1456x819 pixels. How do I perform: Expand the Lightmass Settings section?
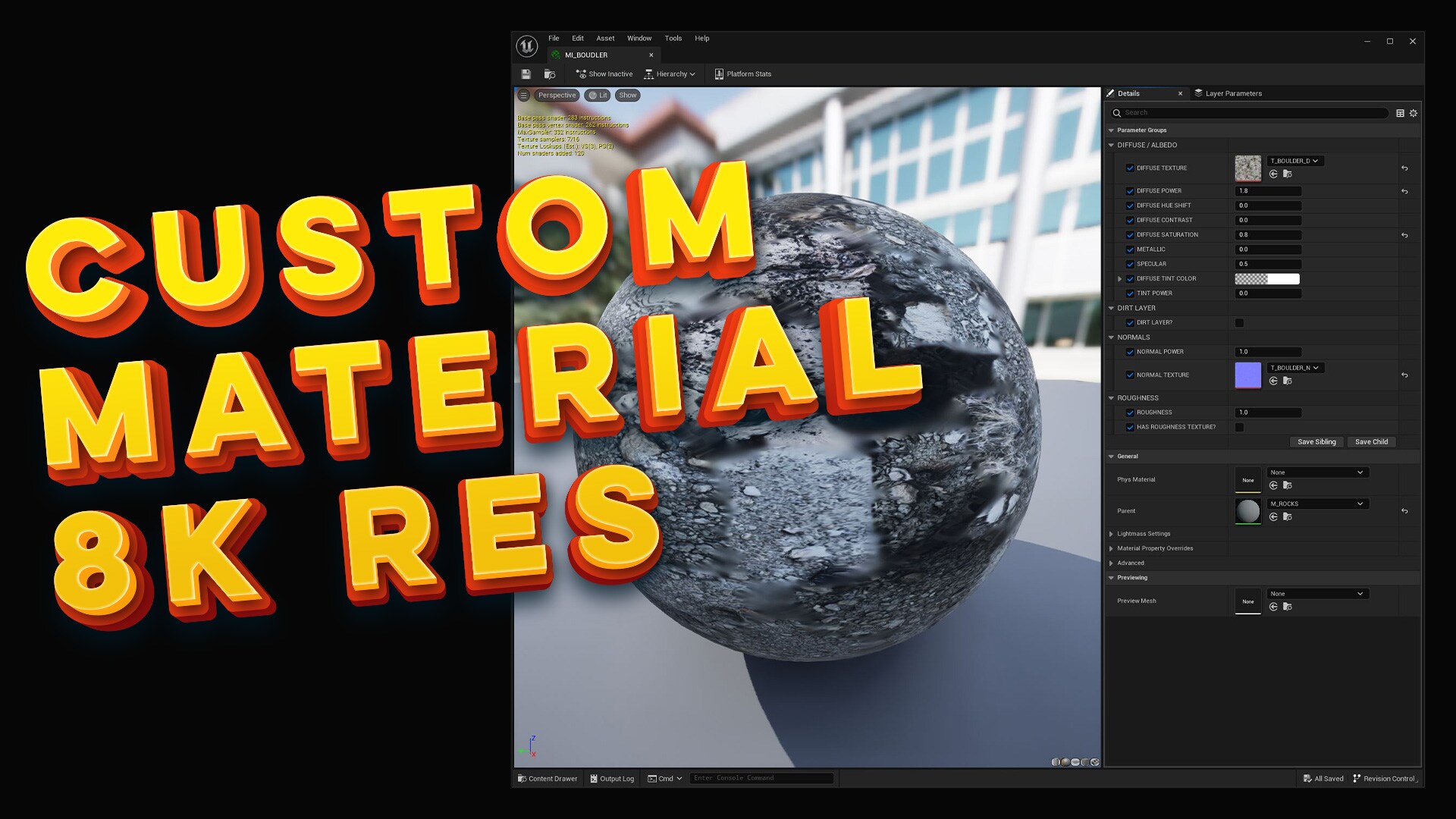click(1112, 534)
